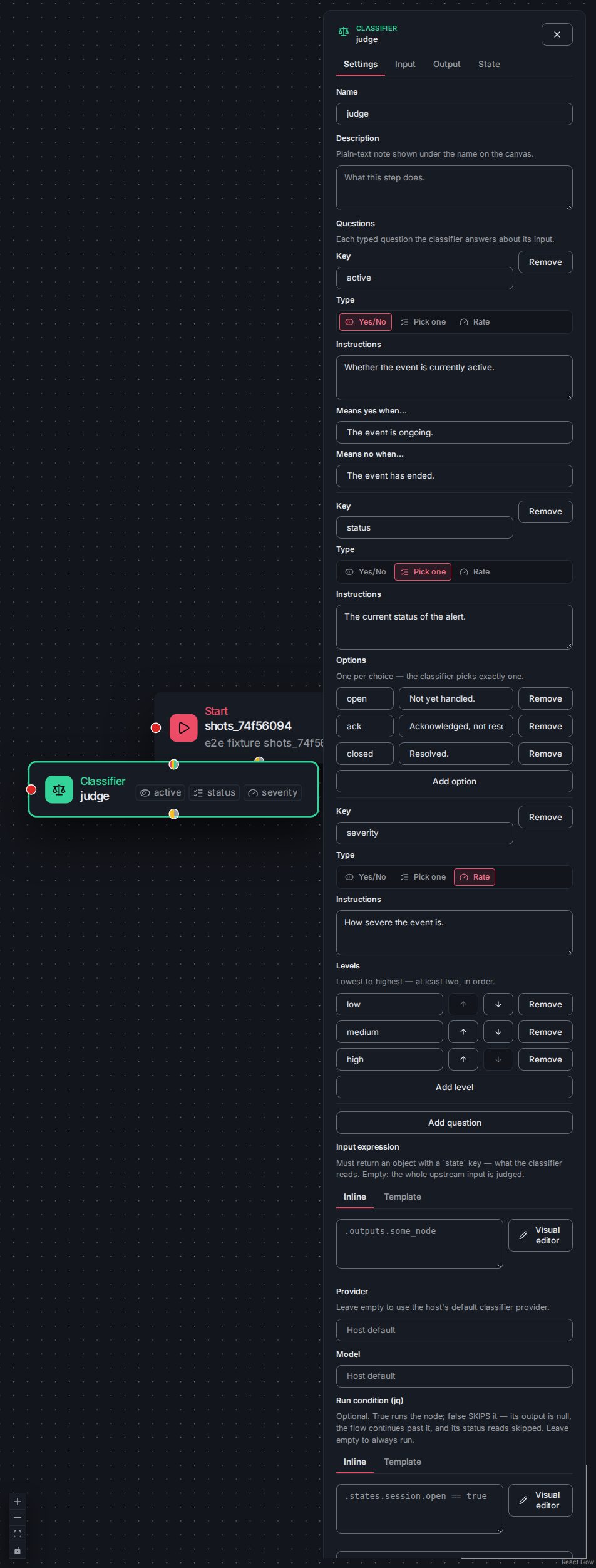Screen dimensions: 596x1568
Task: Toggle the canvas lock control
Action: click(x=18, y=1550)
